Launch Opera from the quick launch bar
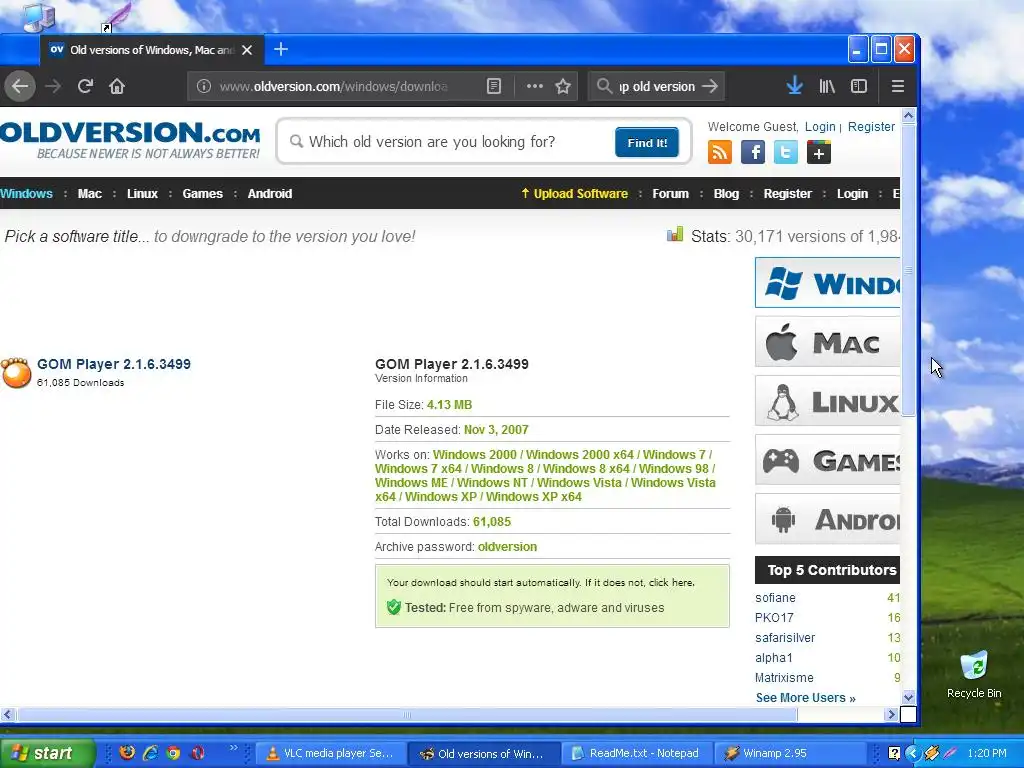1024x768 pixels. pos(198,753)
